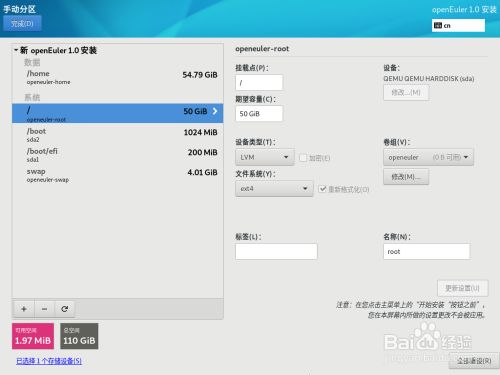Open the LVM device type dropdown
The width and height of the screenshot is (500, 375).
[265, 157]
